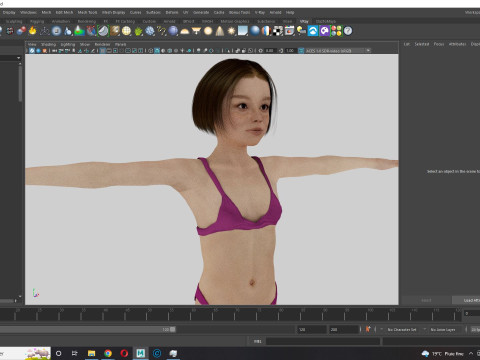Open the viewport Lighting menu
Viewport: 480px width, 360px height.
pos(68,44)
